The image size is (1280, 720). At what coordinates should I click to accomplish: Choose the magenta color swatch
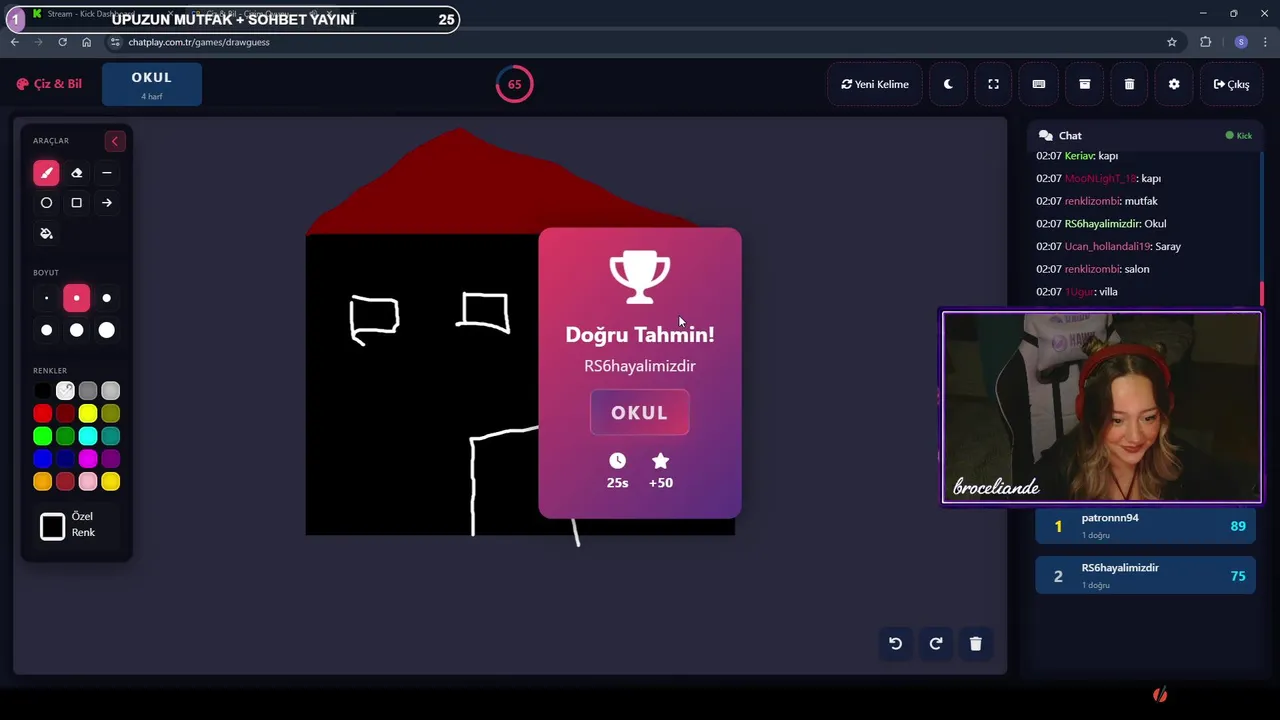click(88, 459)
